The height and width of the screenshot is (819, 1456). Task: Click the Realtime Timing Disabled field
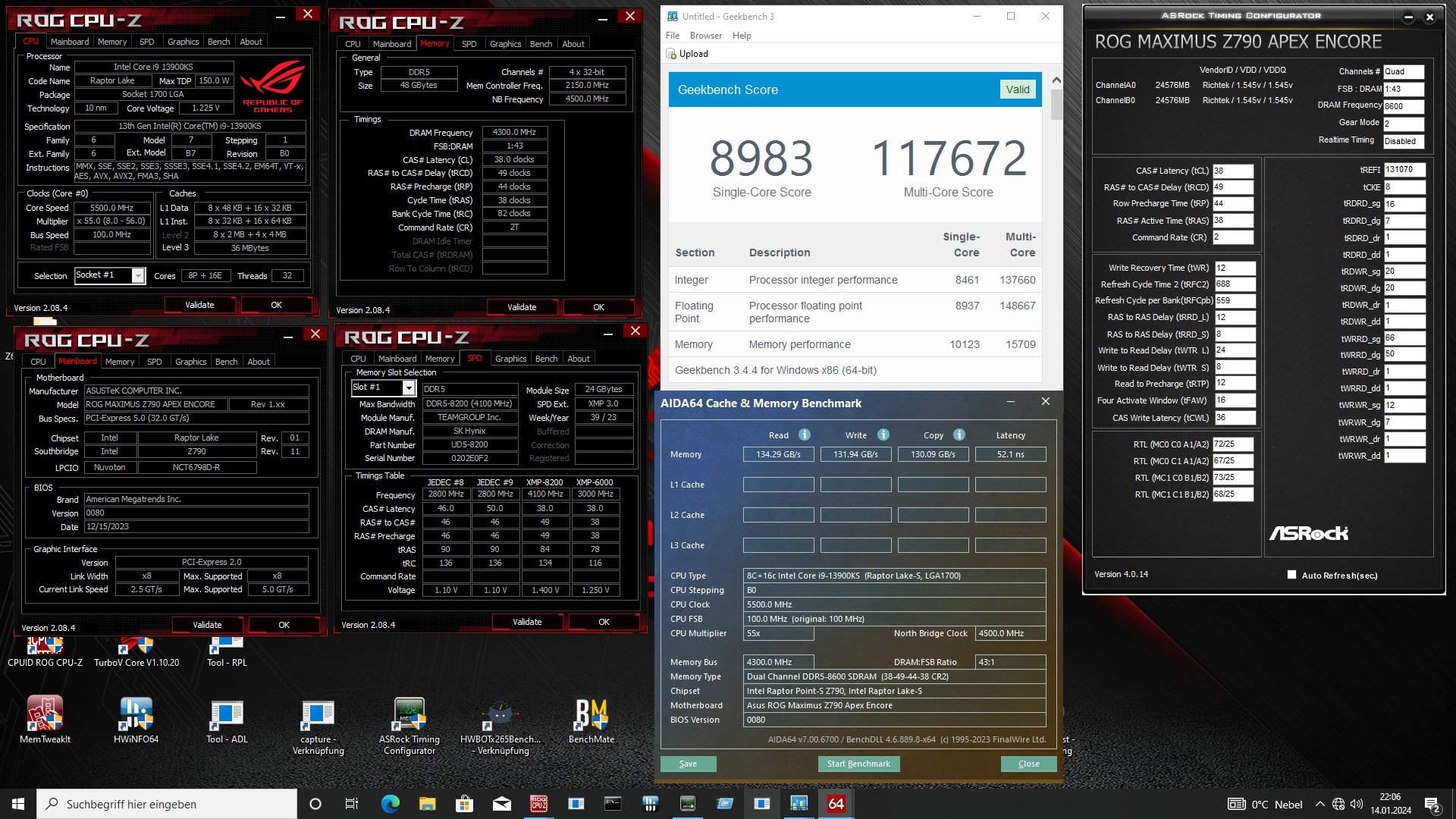click(1404, 141)
